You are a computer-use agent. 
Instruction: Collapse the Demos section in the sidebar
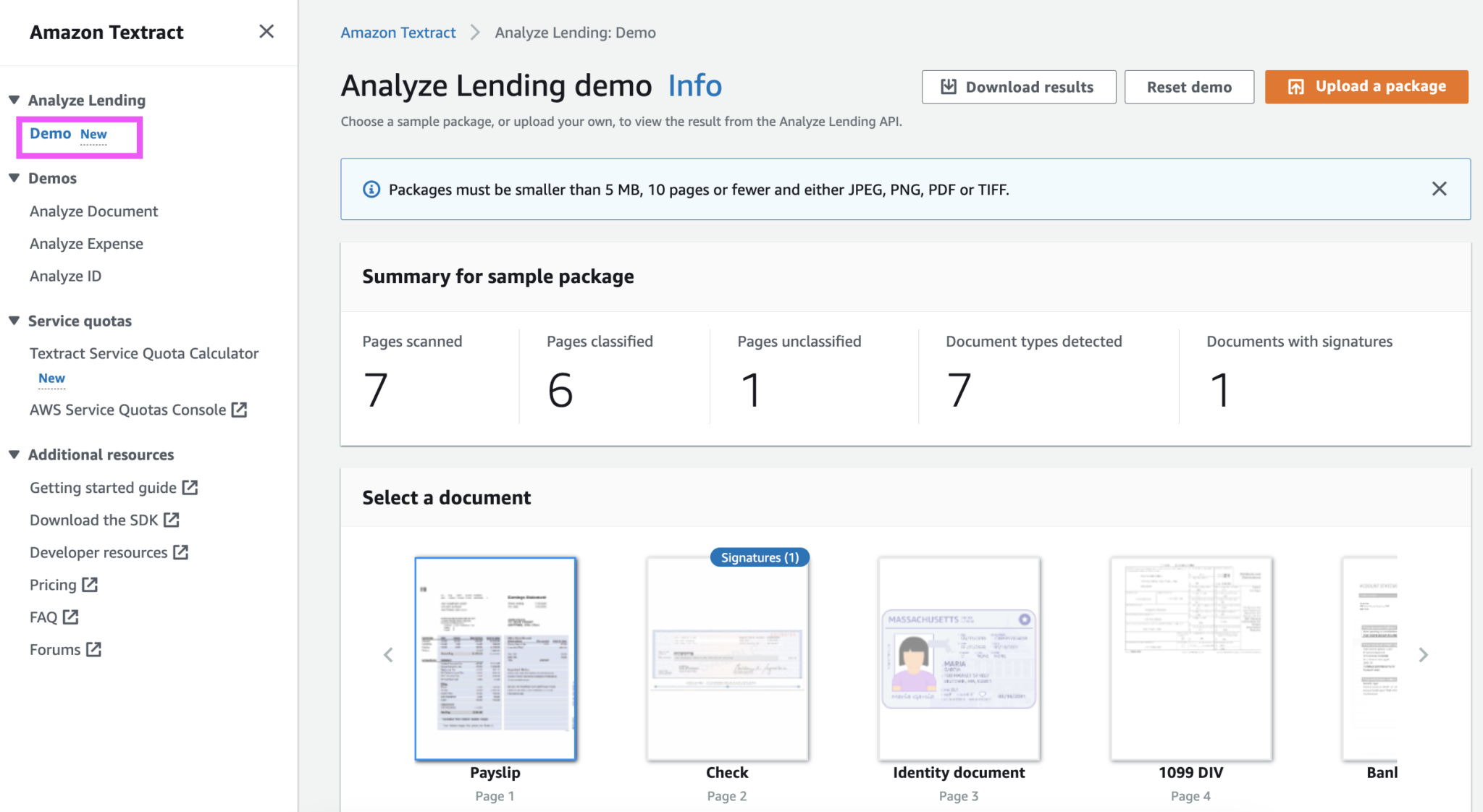click(x=14, y=178)
